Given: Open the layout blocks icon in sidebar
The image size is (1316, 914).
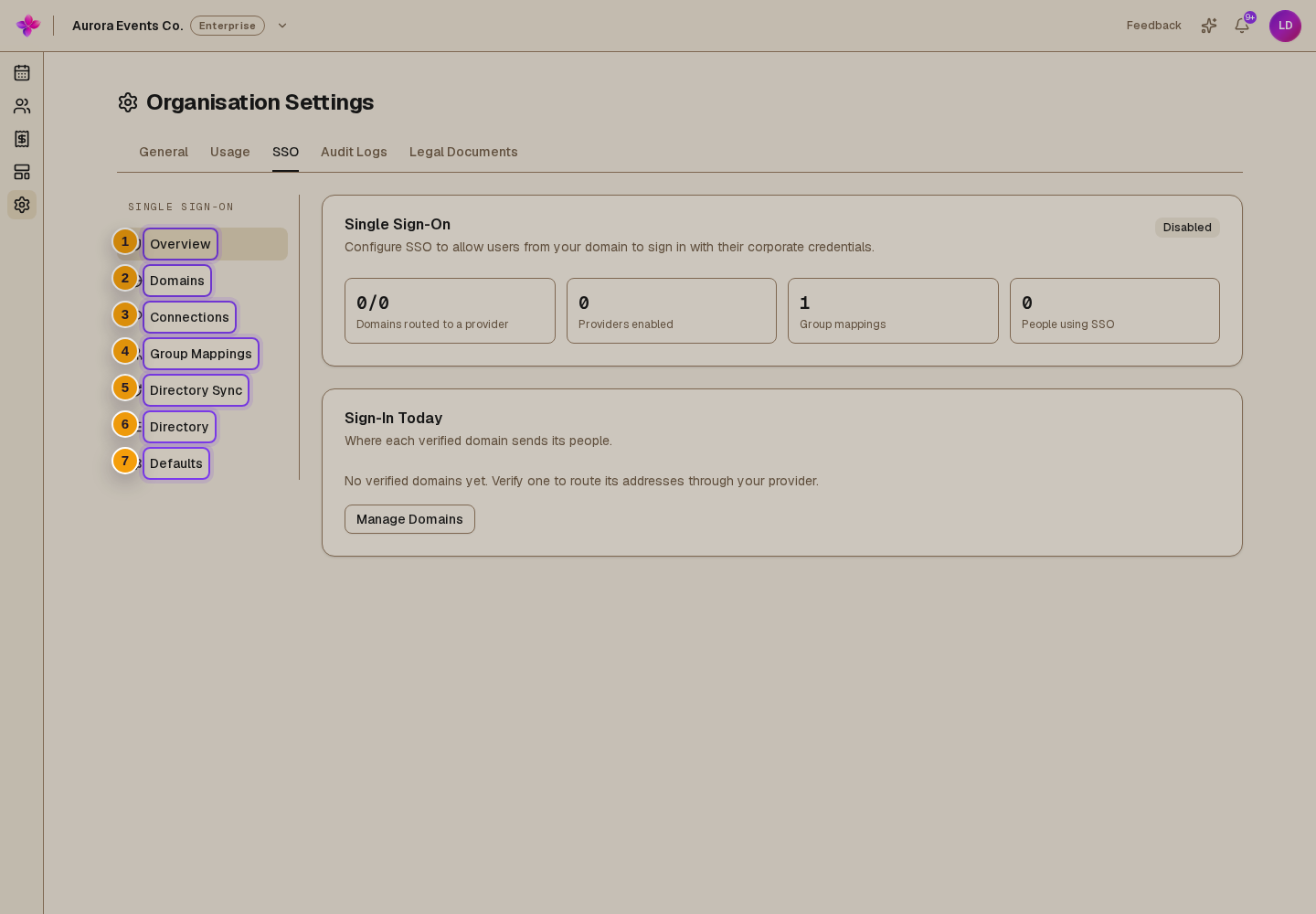Looking at the screenshot, I should click(x=22, y=172).
